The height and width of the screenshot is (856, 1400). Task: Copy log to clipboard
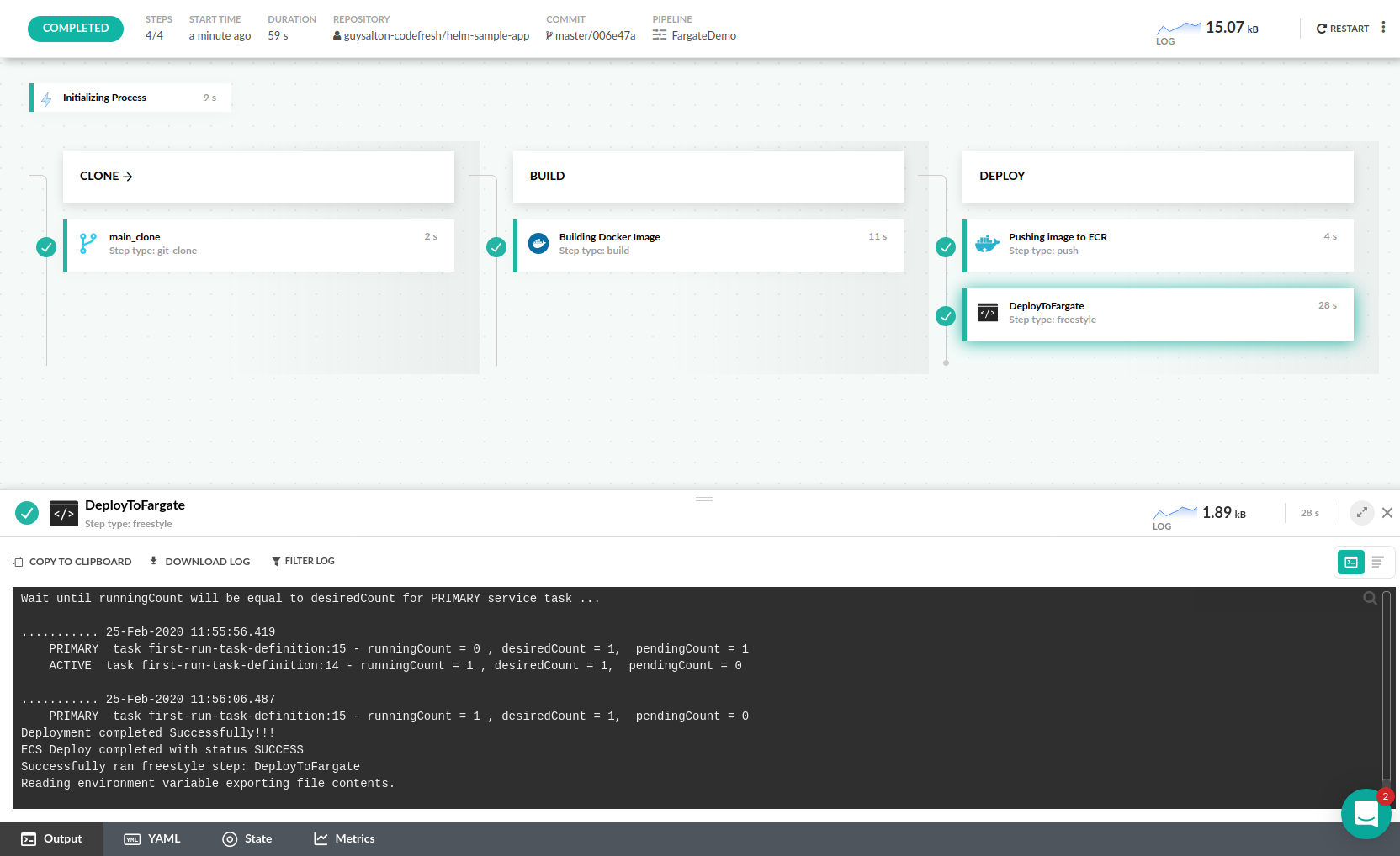(x=72, y=562)
